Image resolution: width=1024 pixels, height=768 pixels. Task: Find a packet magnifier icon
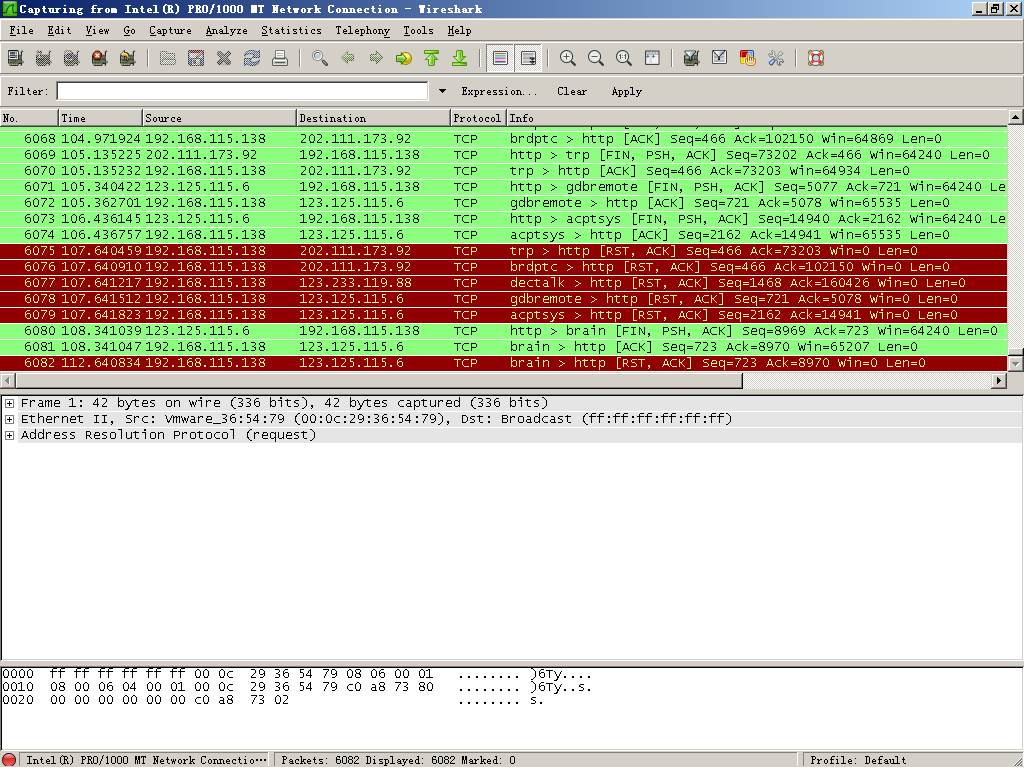click(320, 58)
